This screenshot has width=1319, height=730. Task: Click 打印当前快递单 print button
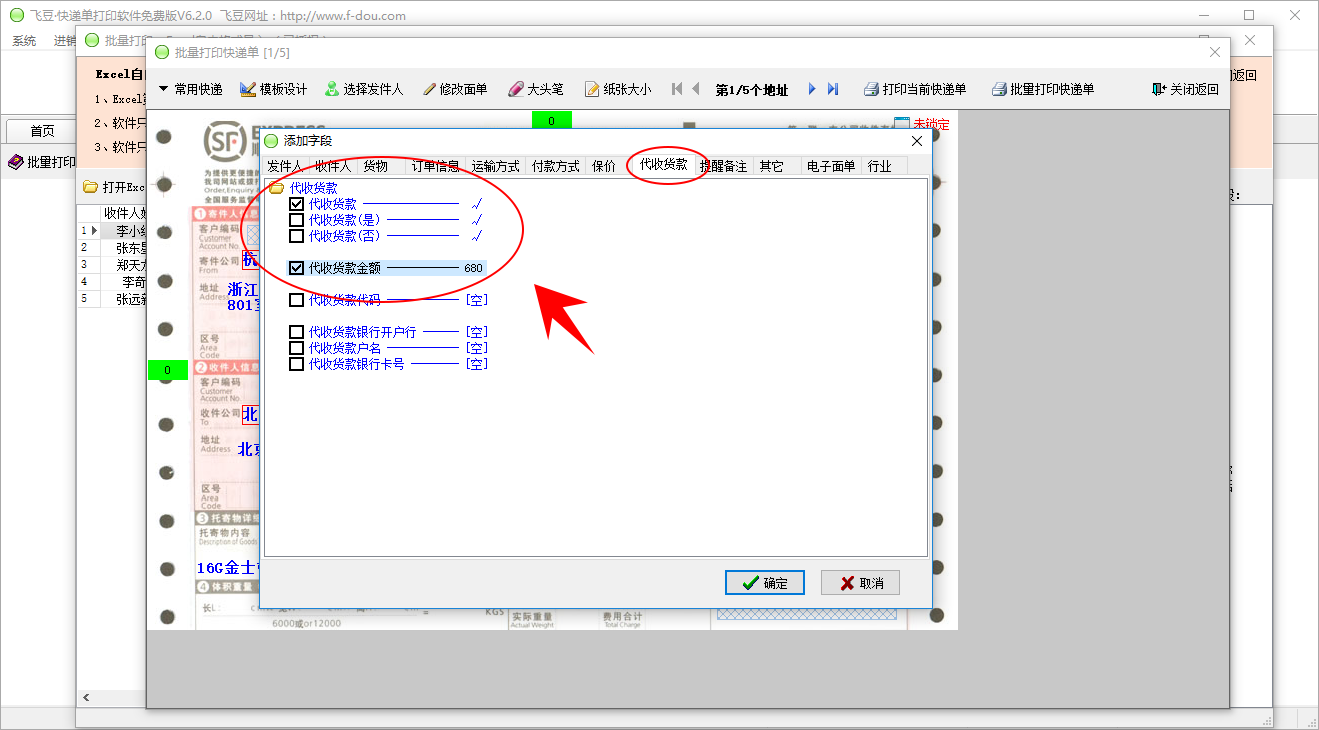coord(915,89)
